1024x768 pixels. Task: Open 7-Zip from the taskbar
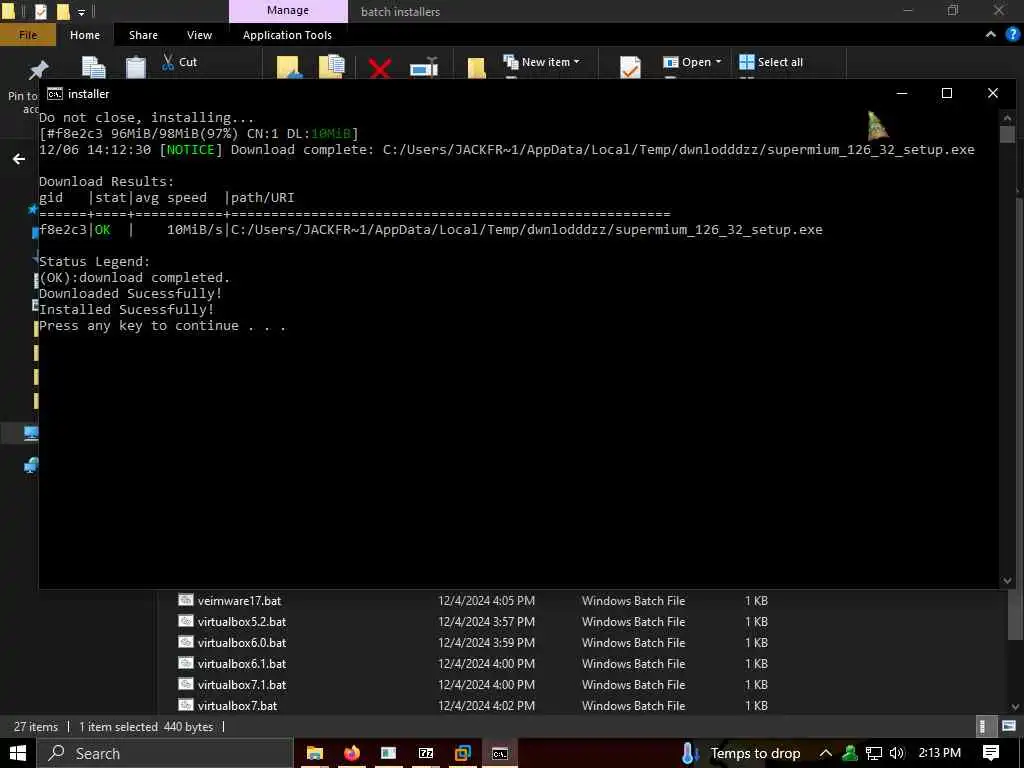[x=426, y=753]
